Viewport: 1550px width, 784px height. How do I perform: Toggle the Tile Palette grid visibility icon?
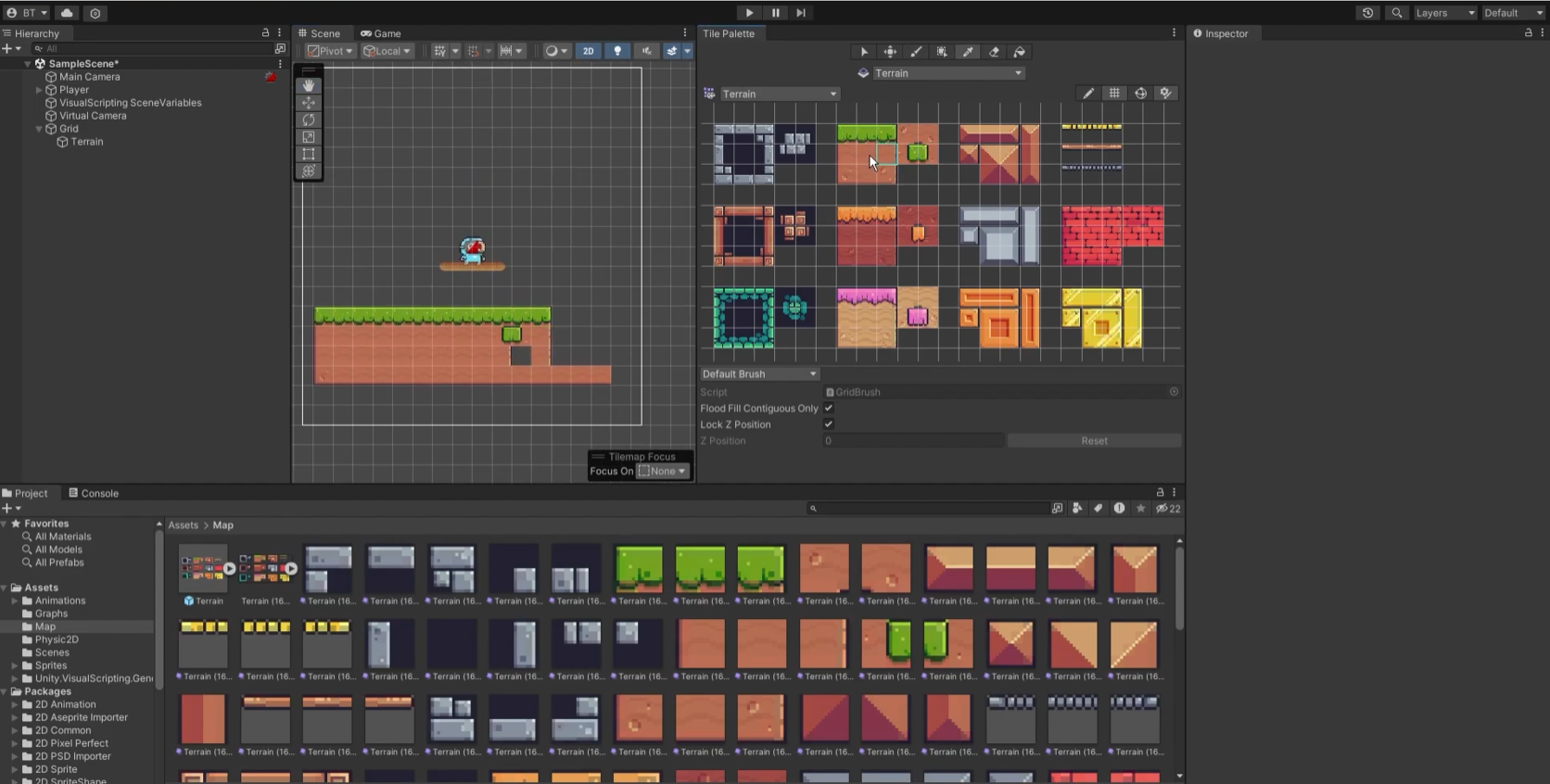pyautogui.click(x=1114, y=94)
